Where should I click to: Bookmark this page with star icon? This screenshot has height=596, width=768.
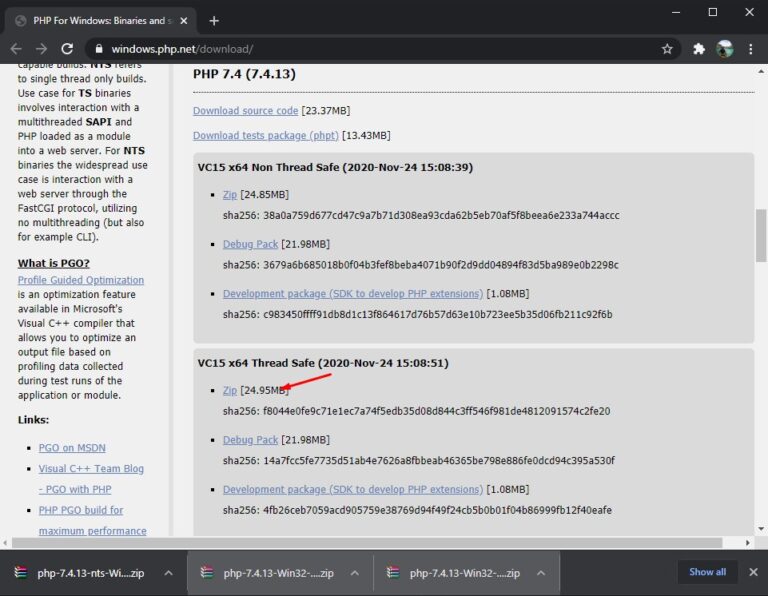[x=667, y=49]
